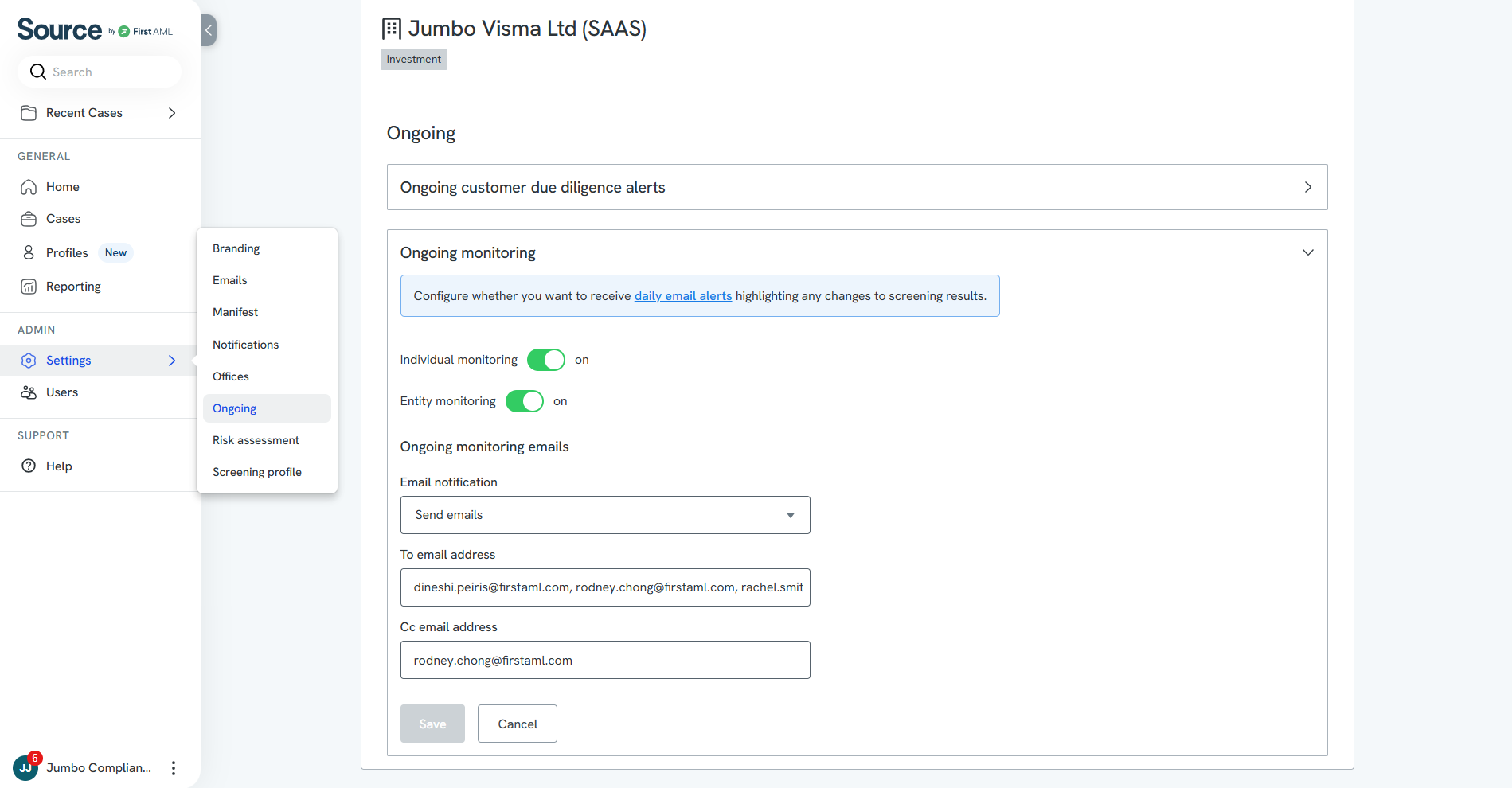Click the red notification badge showing 6
This screenshot has width=1512, height=788.
pos(35,758)
